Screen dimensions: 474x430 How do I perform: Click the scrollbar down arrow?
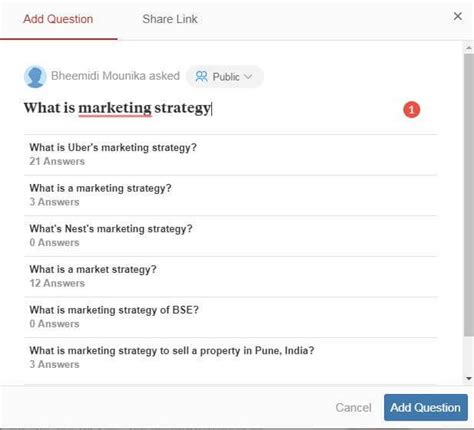pos(469,378)
